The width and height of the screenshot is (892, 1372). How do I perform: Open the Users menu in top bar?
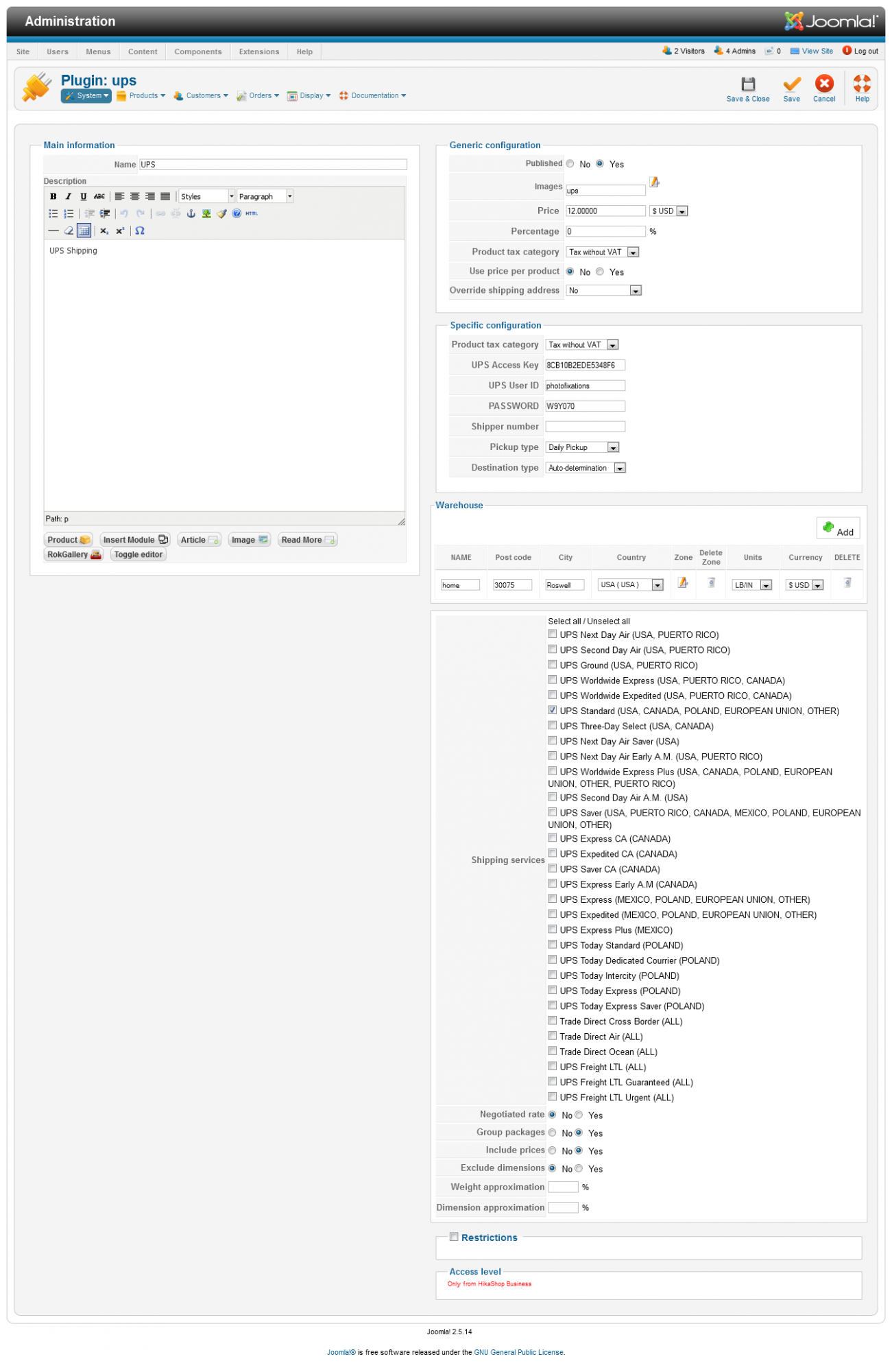click(x=58, y=52)
